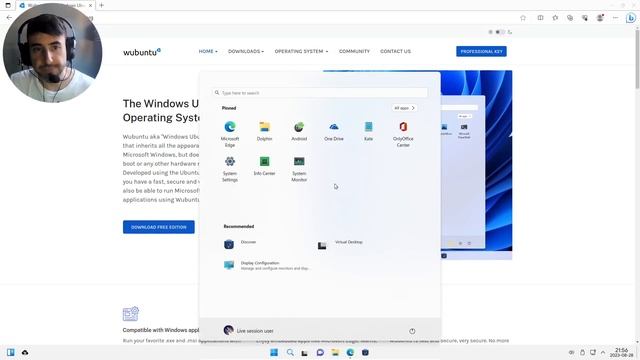Click the wubuntu logo
The image size is (640, 360).
point(142,52)
